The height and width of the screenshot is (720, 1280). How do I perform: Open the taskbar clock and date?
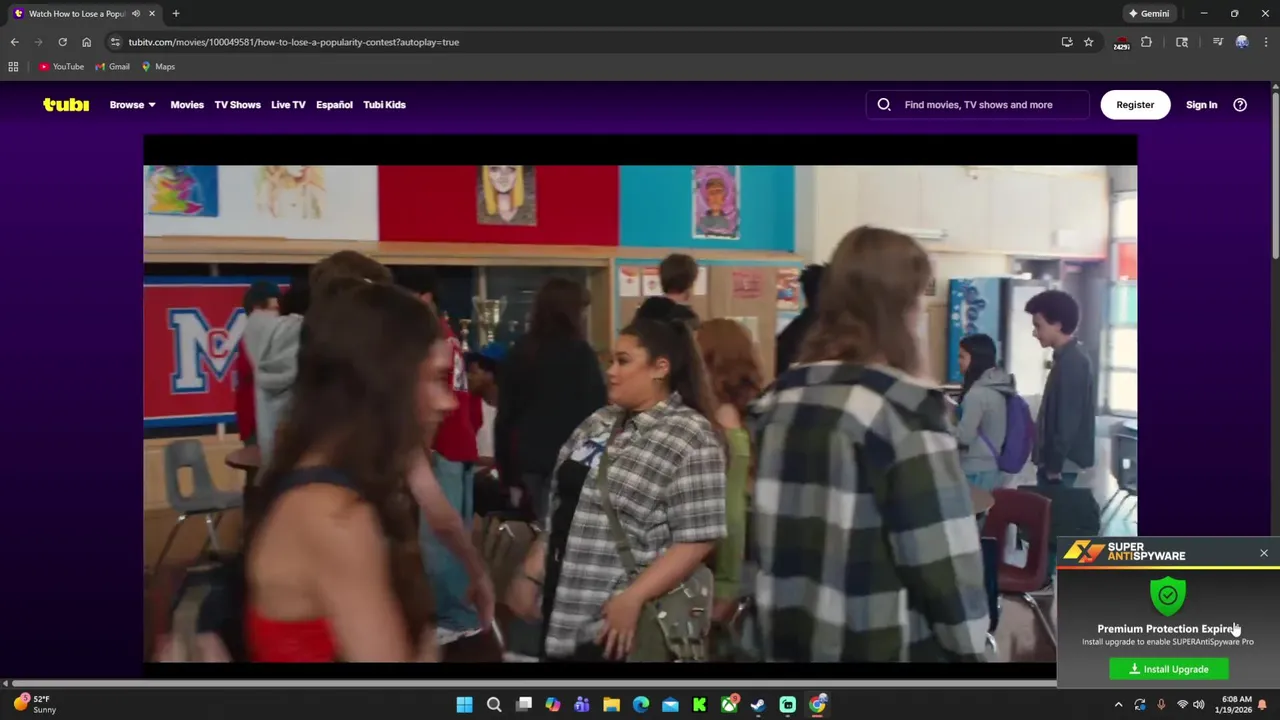pyautogui.click(x=1232, y=704)
